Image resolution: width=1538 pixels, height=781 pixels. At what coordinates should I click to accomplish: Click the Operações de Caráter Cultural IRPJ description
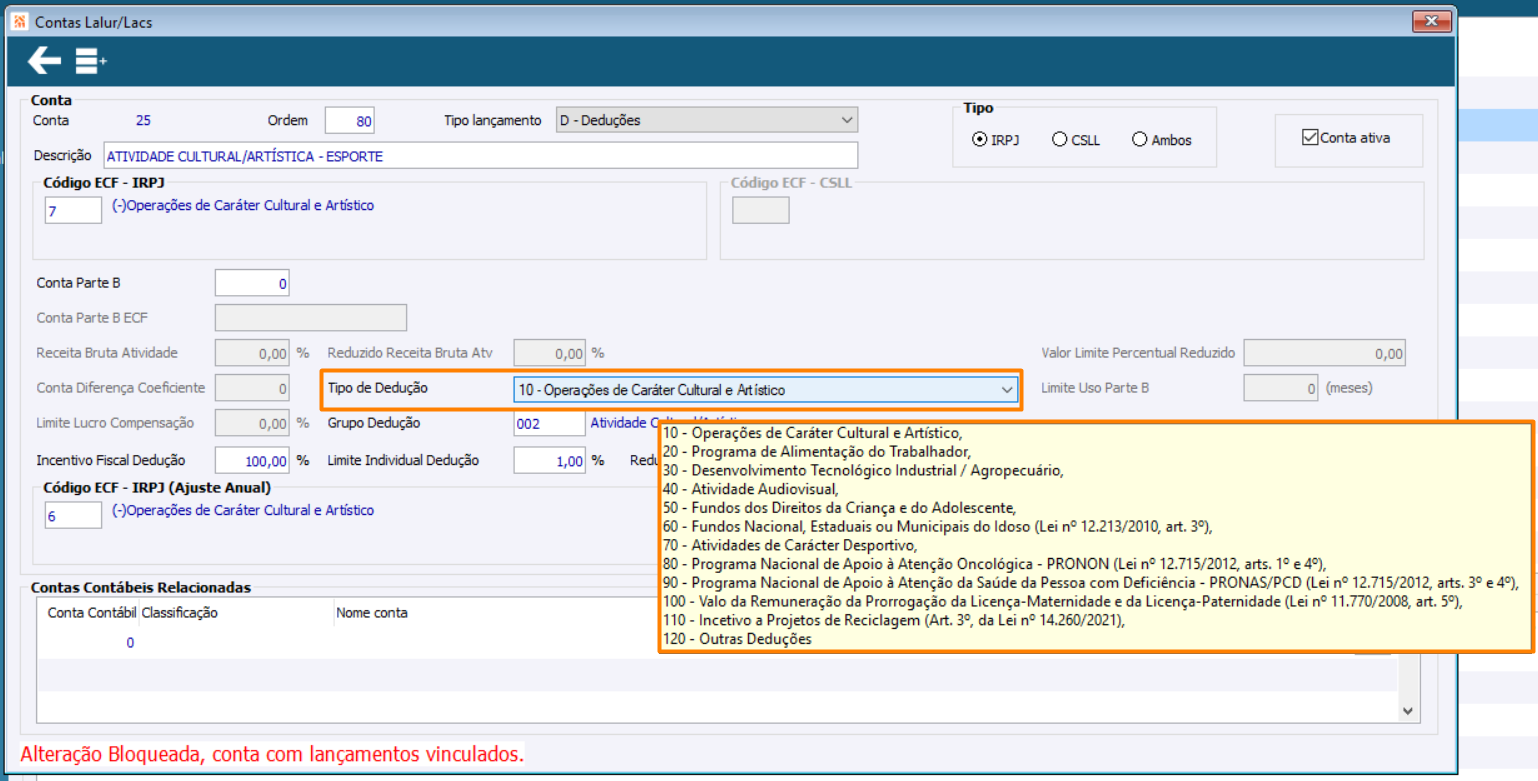(x=243, y=206)
